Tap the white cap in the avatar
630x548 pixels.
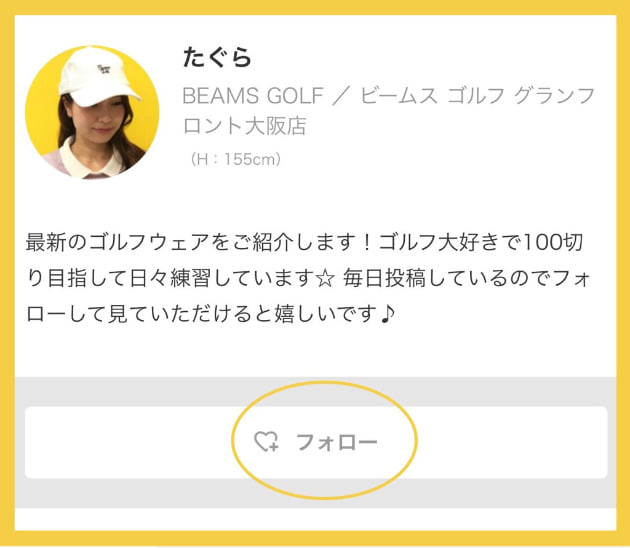(98, 77)
